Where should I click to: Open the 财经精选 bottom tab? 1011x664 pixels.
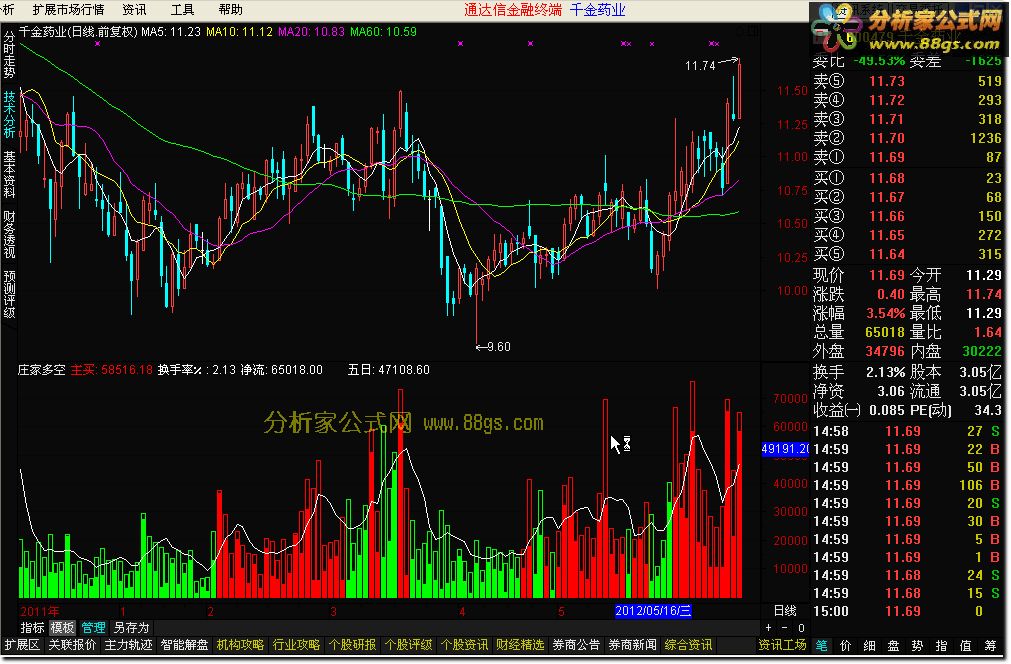click(520, 645)
